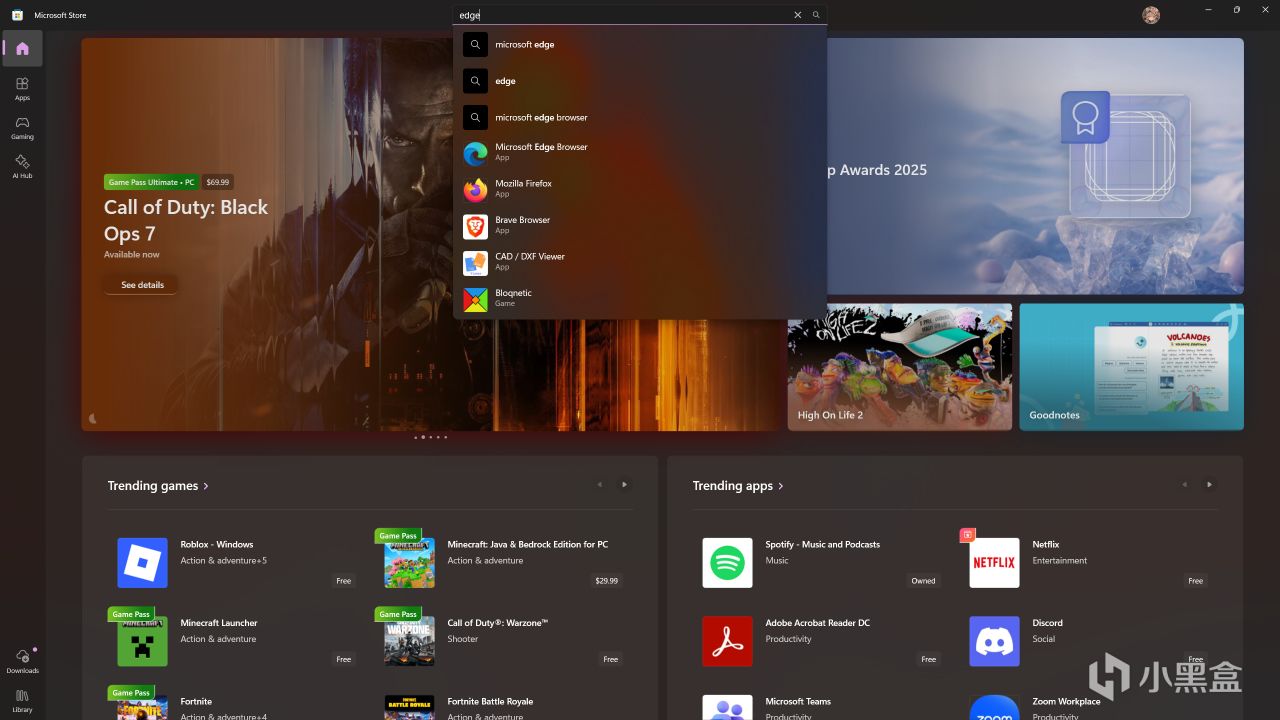This screenshot has height=720, width=1280.
Task: Open the Zoom Workplace app icon
Action: click(x=994, y=707)
